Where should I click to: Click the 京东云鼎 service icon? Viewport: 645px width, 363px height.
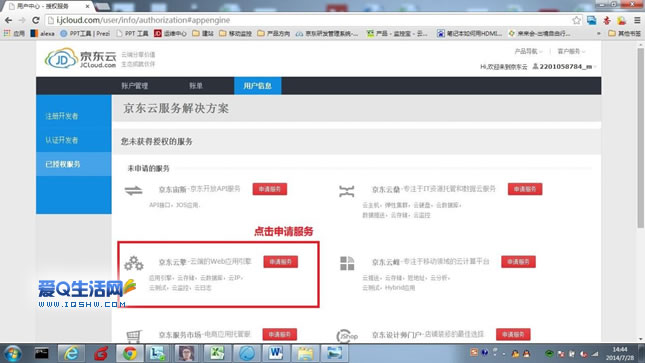click(346, 191)
